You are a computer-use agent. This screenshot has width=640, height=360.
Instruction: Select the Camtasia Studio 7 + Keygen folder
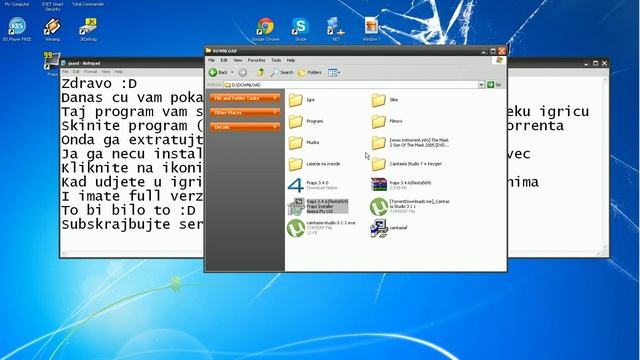point(407,164)
